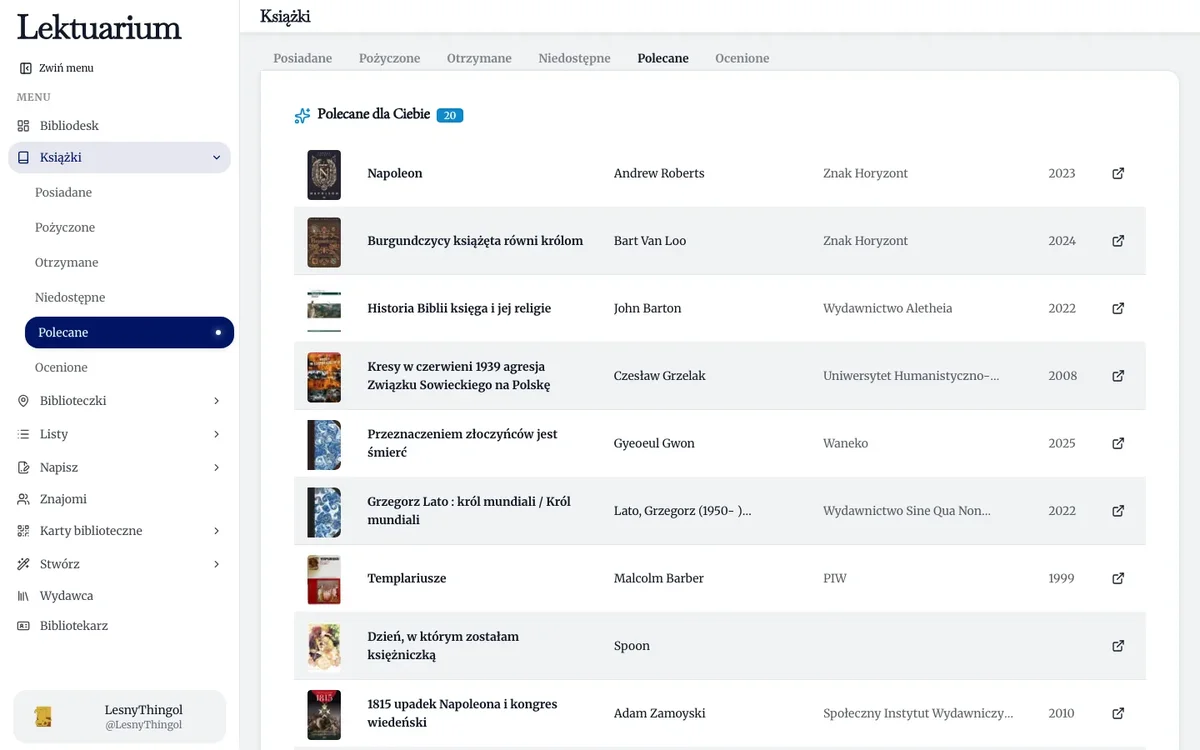Switch to the Otrzymane tab

tap(479, 58)
